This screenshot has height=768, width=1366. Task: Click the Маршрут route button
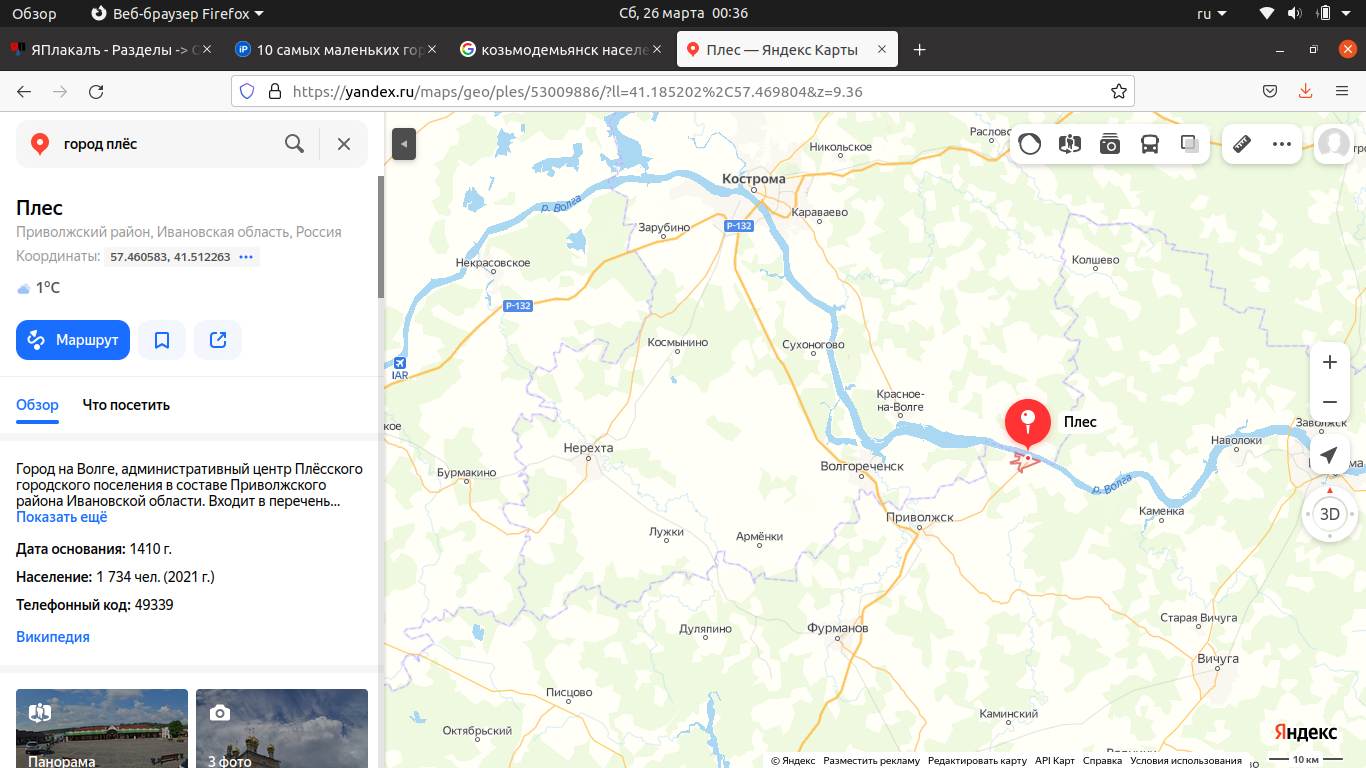pos(73,340)
